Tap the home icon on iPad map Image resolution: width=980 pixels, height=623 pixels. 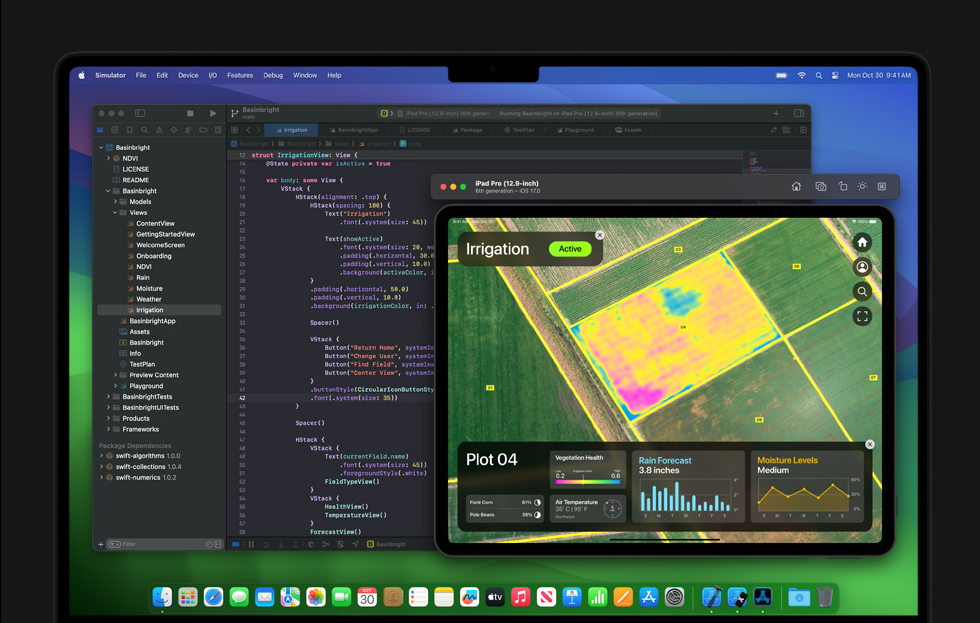point(862,242)
